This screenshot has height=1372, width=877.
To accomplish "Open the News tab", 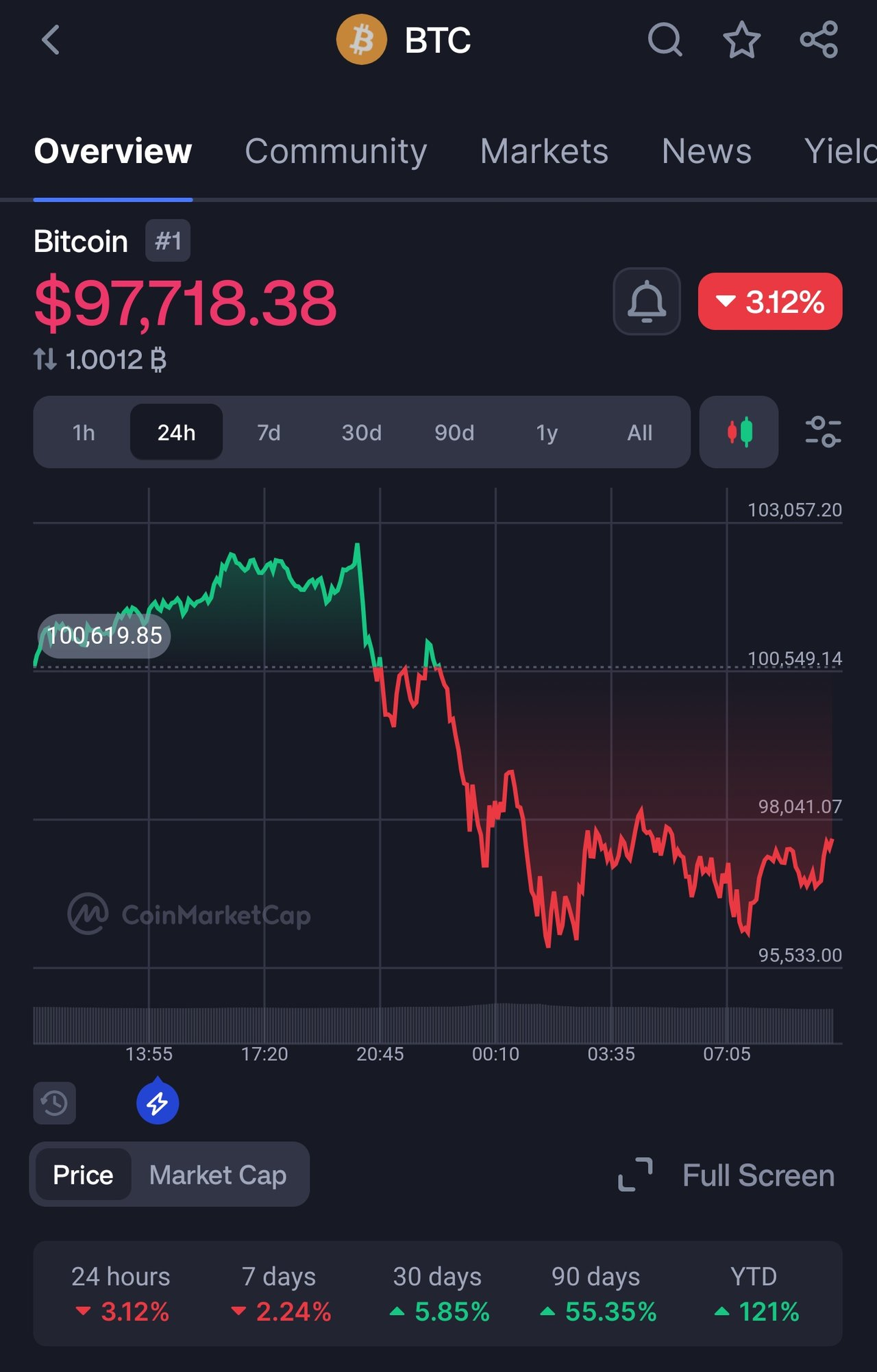I will click(706, 151).
